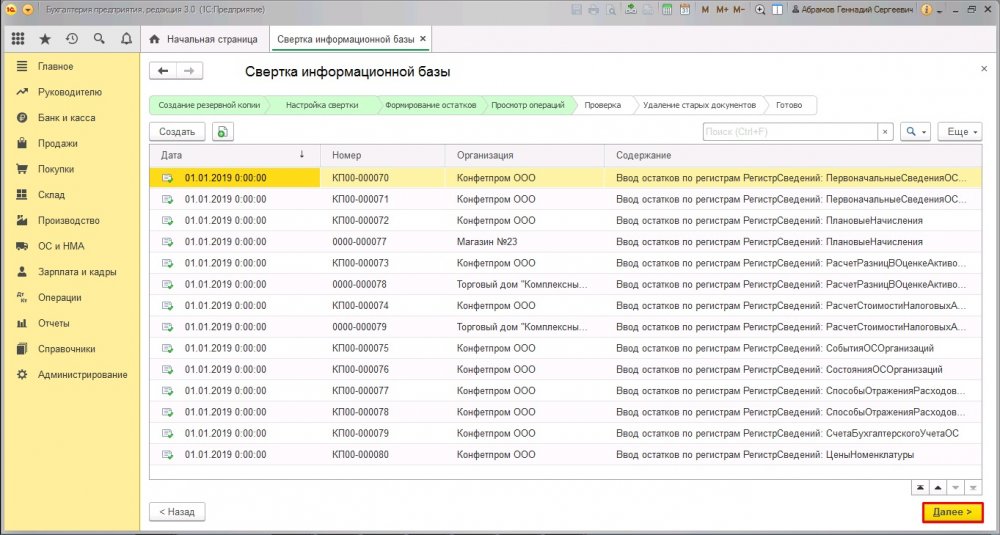Open Favorites star icon
This screenshot has width=1000, height=535.
click(x=45, y=39)
